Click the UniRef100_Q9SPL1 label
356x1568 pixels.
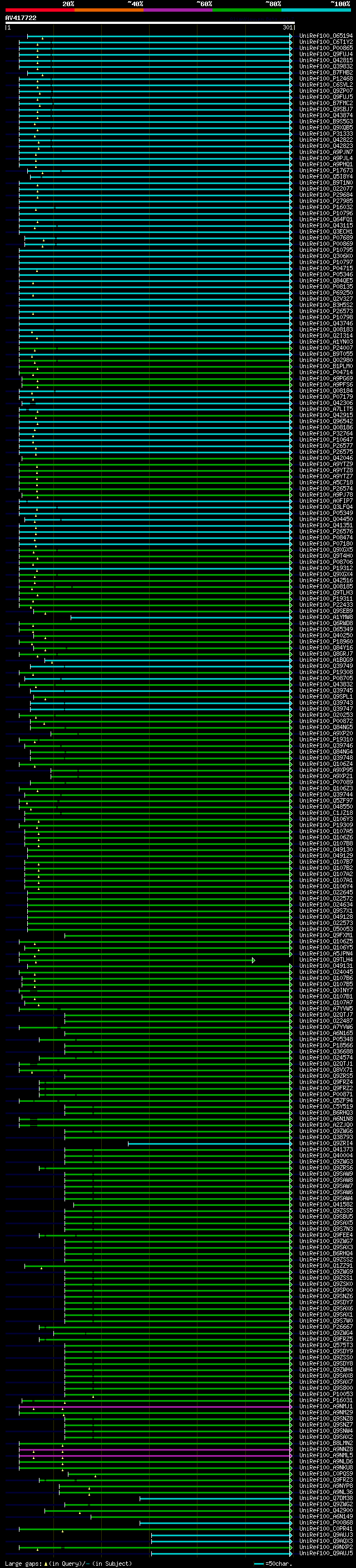pyautogui.click(x=326, y=696)
